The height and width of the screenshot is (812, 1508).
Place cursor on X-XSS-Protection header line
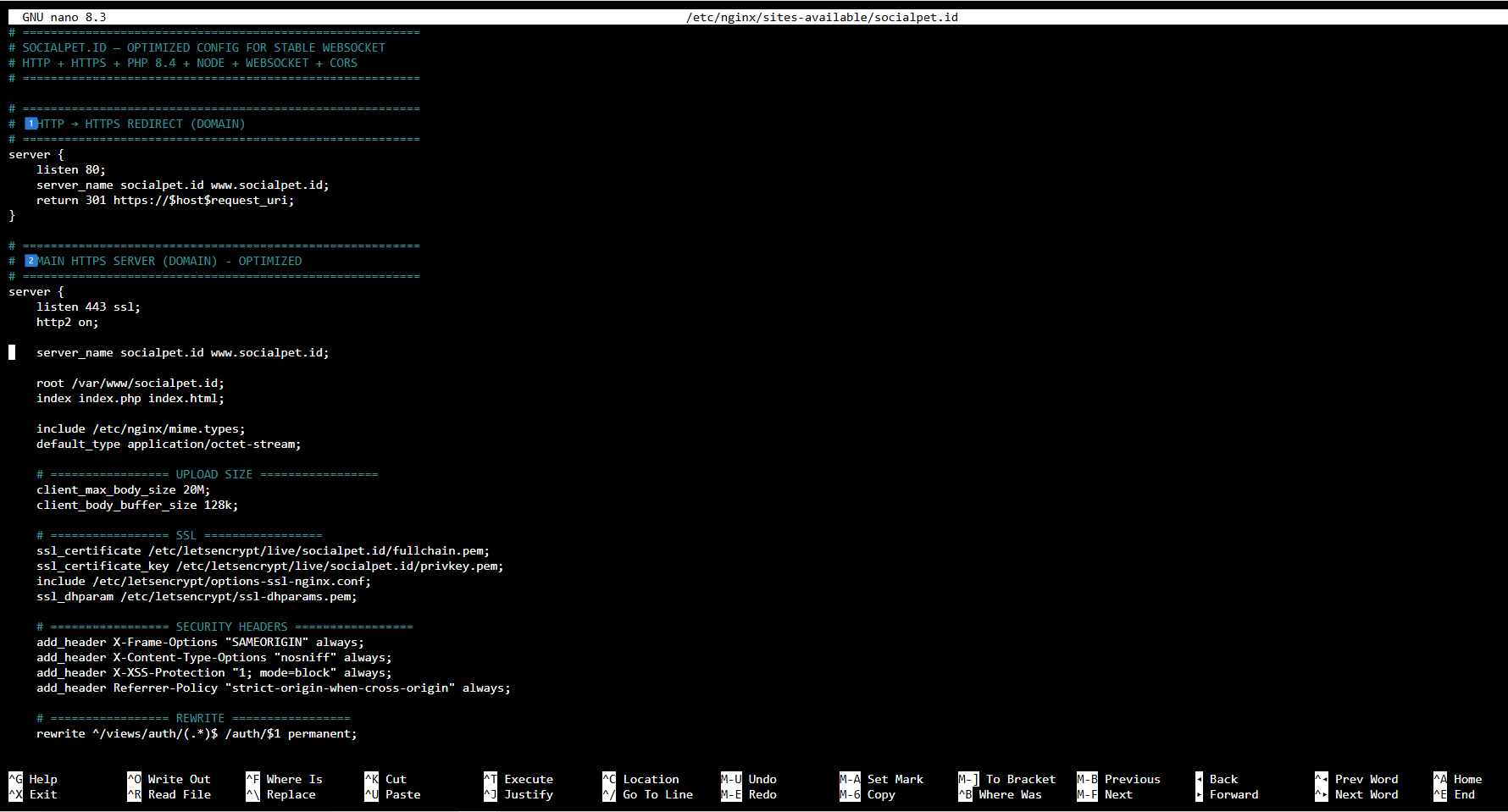[214, 672]
